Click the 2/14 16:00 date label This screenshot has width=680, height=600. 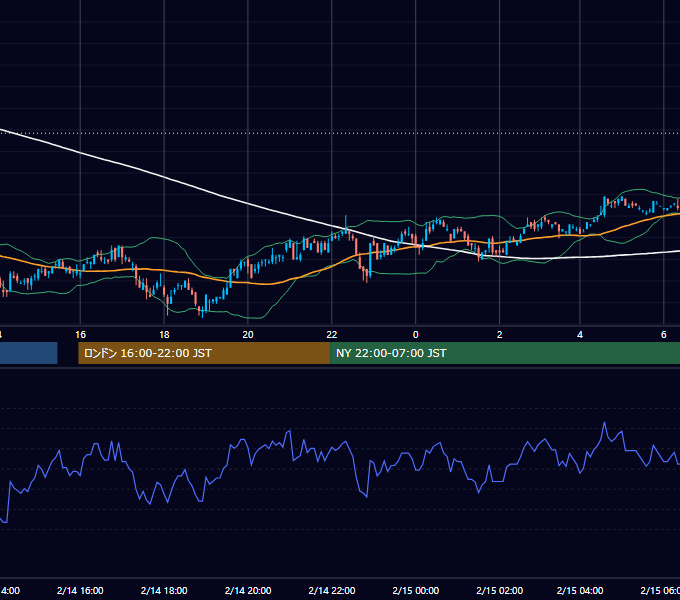click(x=80, y=591)
